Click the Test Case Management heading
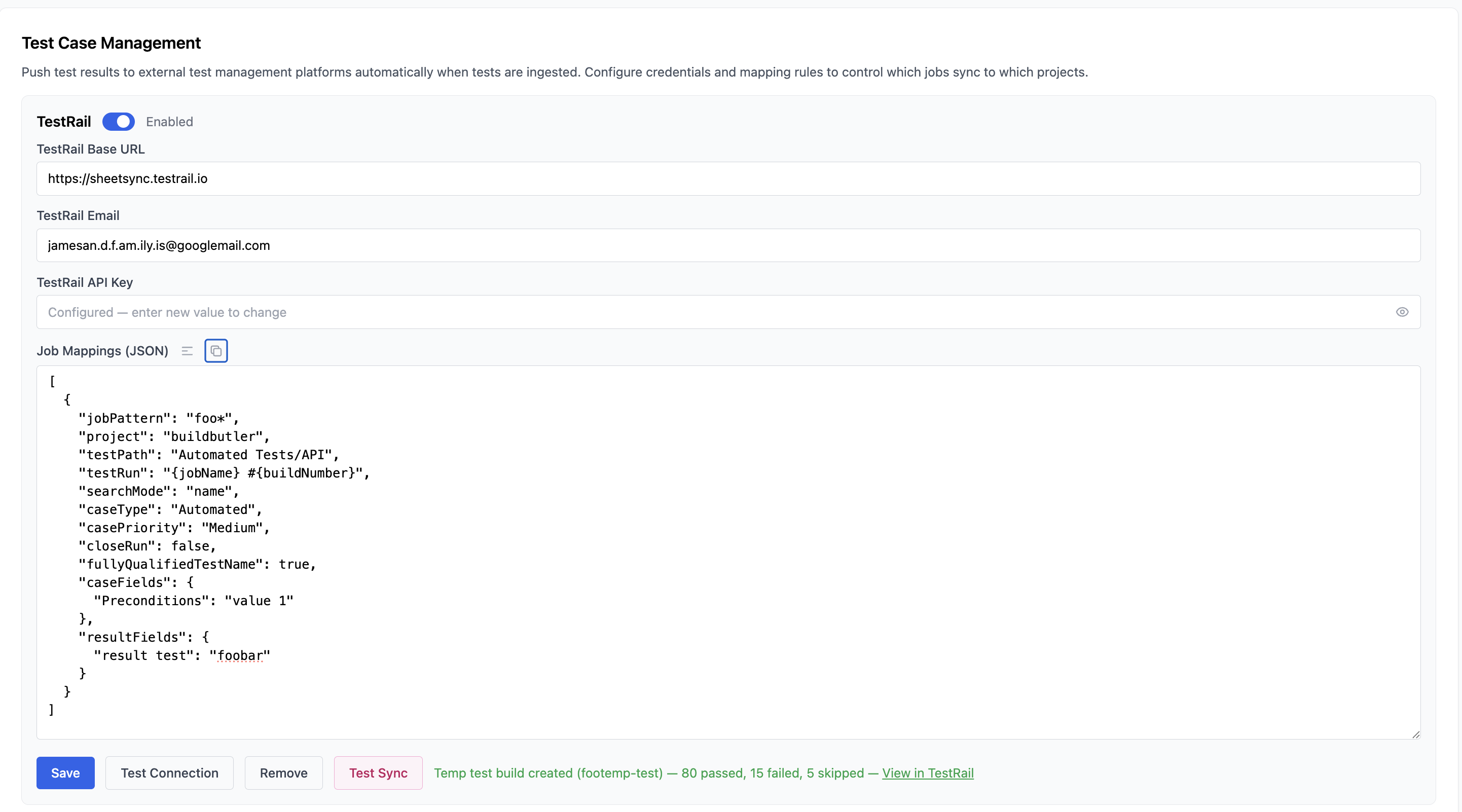This screenshot has width=1462, height=812. (111, 43)
